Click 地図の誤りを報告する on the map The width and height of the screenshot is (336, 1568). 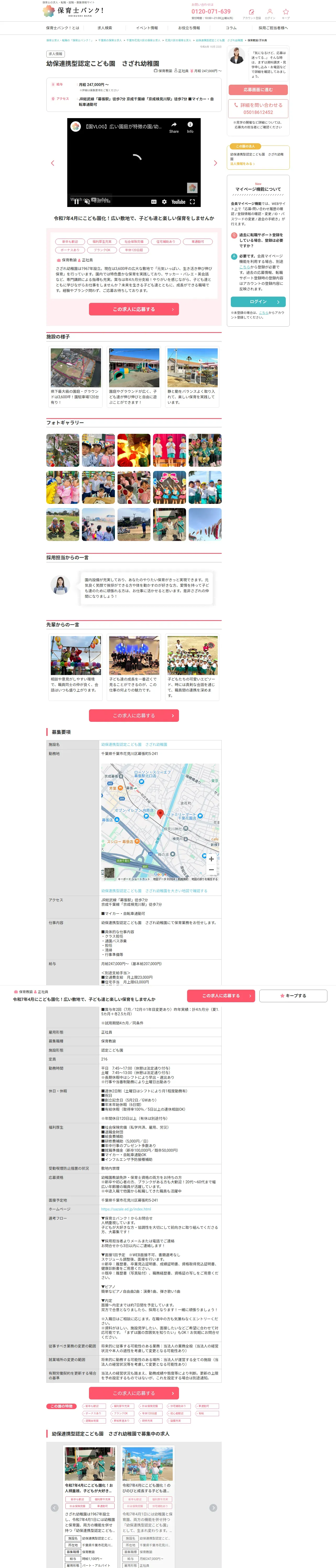tap(204, 879)
